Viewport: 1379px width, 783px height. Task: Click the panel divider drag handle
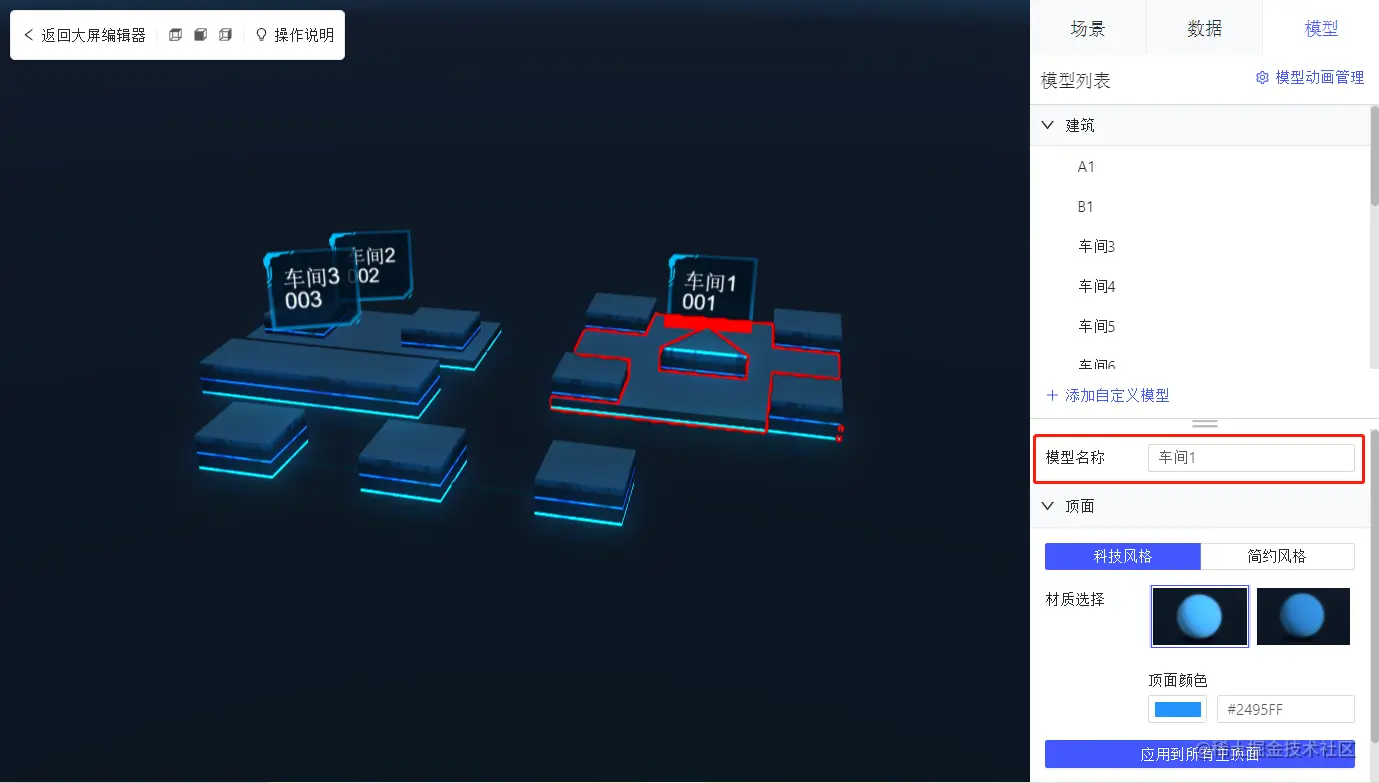click(1205, 424)
